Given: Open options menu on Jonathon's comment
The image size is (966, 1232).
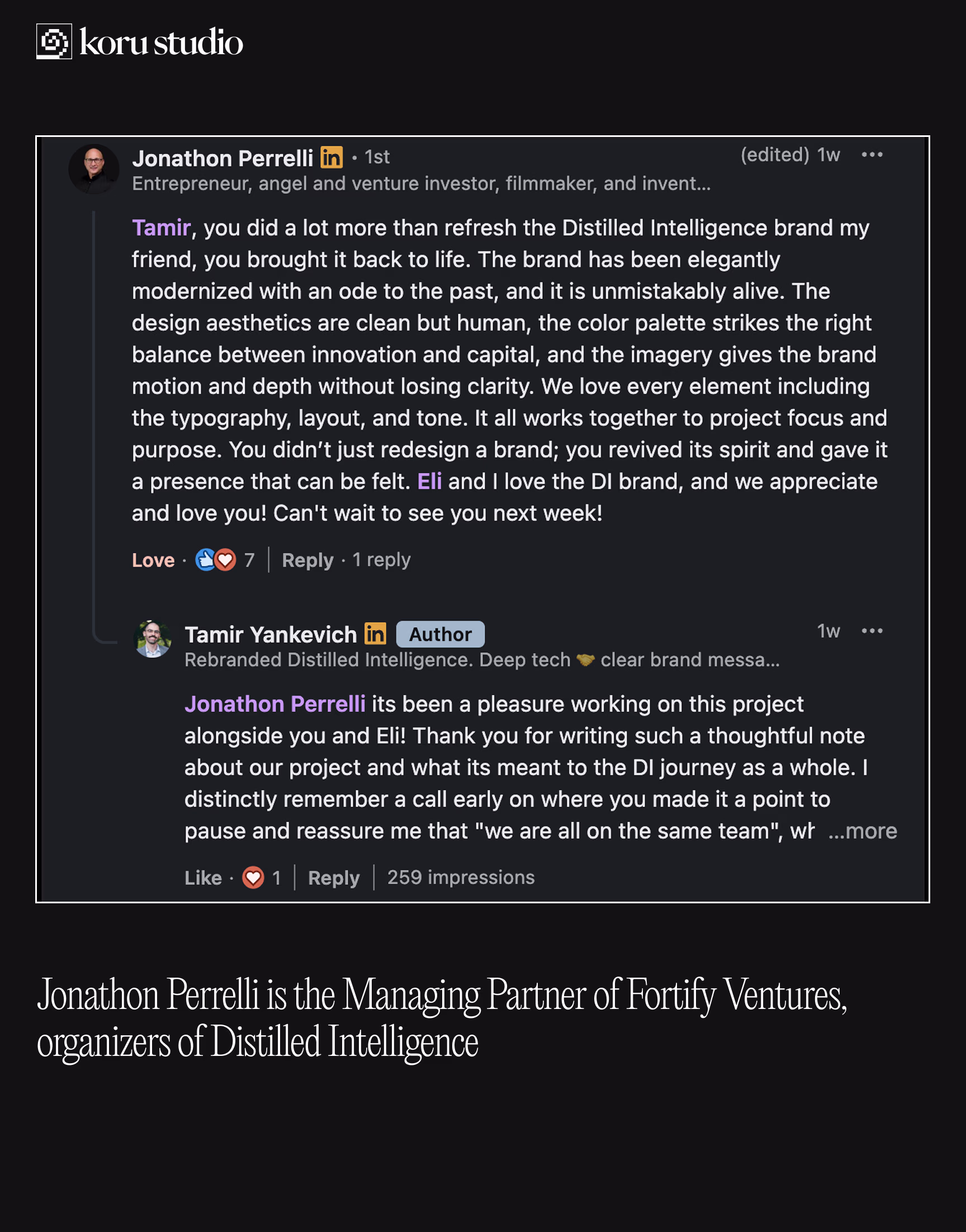Looking at the screenshot, I should point(872,155).
